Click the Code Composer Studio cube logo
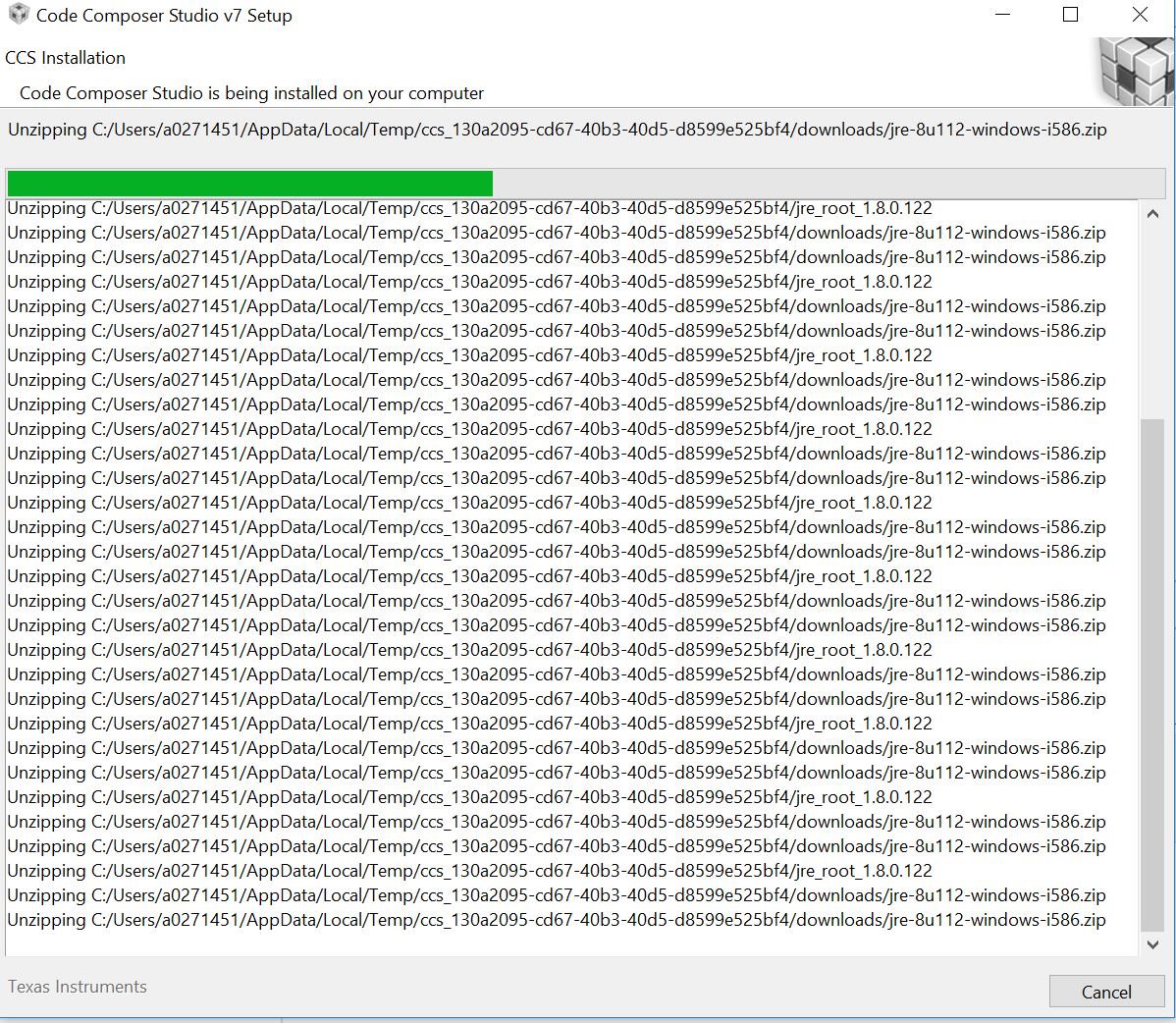The height and width of the screenshot is (1023, 1176). click(x=1137, y=72)
